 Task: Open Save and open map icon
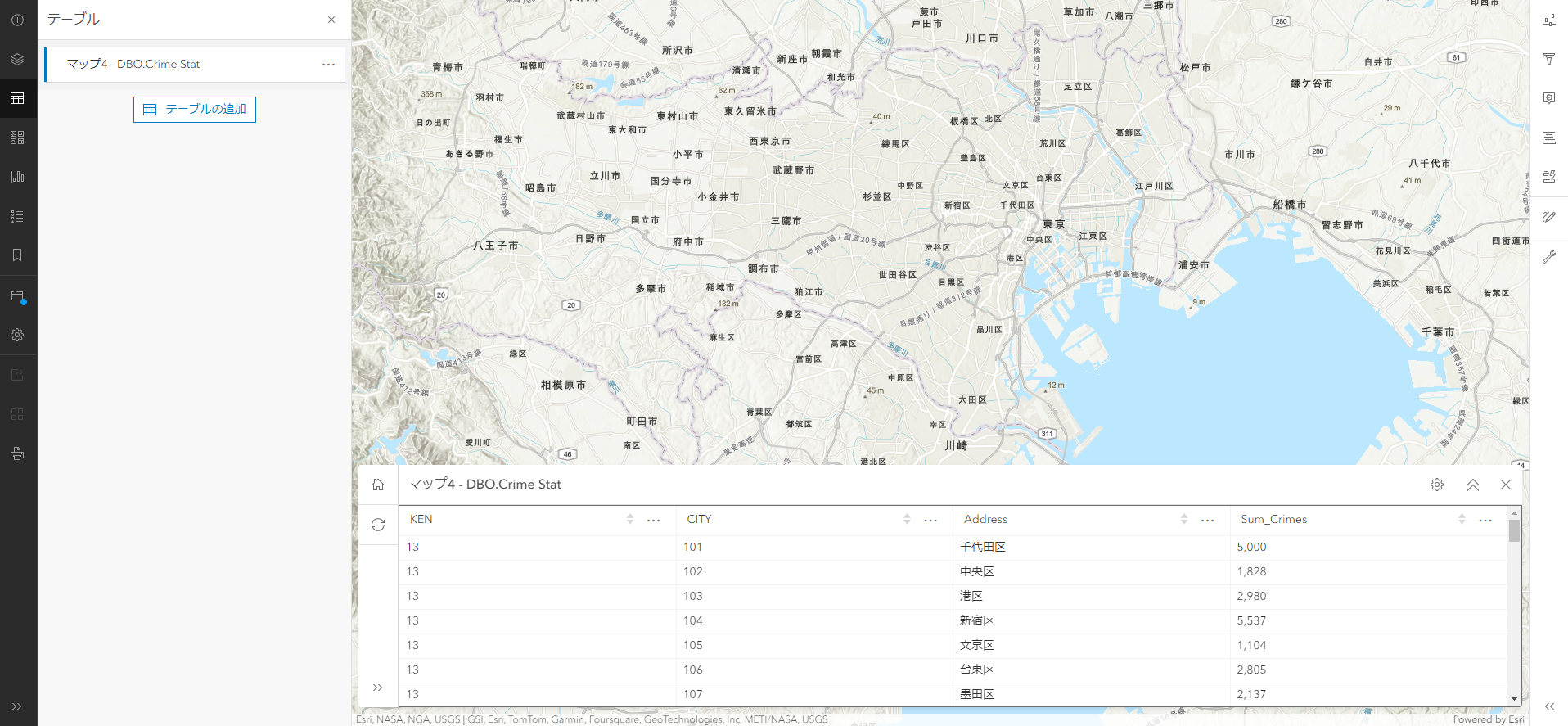[17, 296]
